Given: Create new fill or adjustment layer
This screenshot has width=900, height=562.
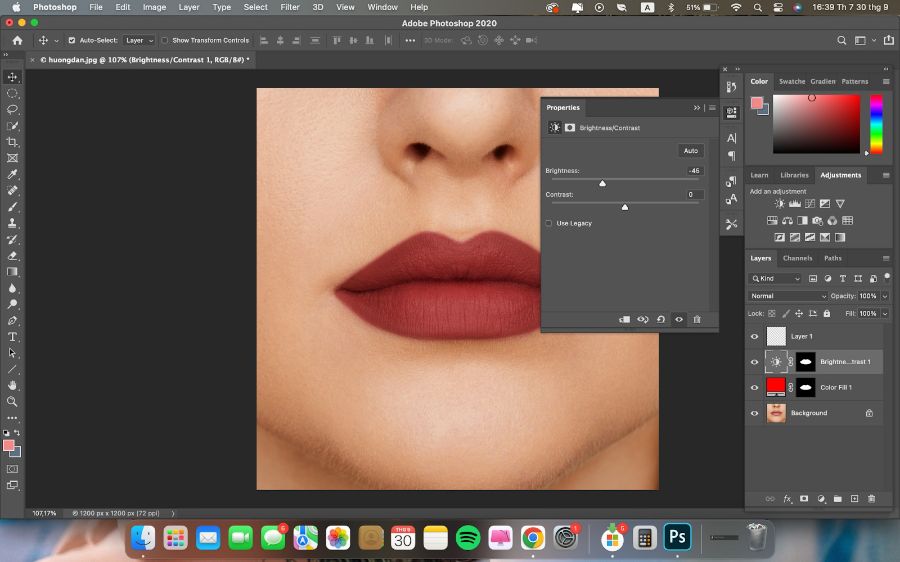Looking at the screenshot, I should (x=821, y=499).
